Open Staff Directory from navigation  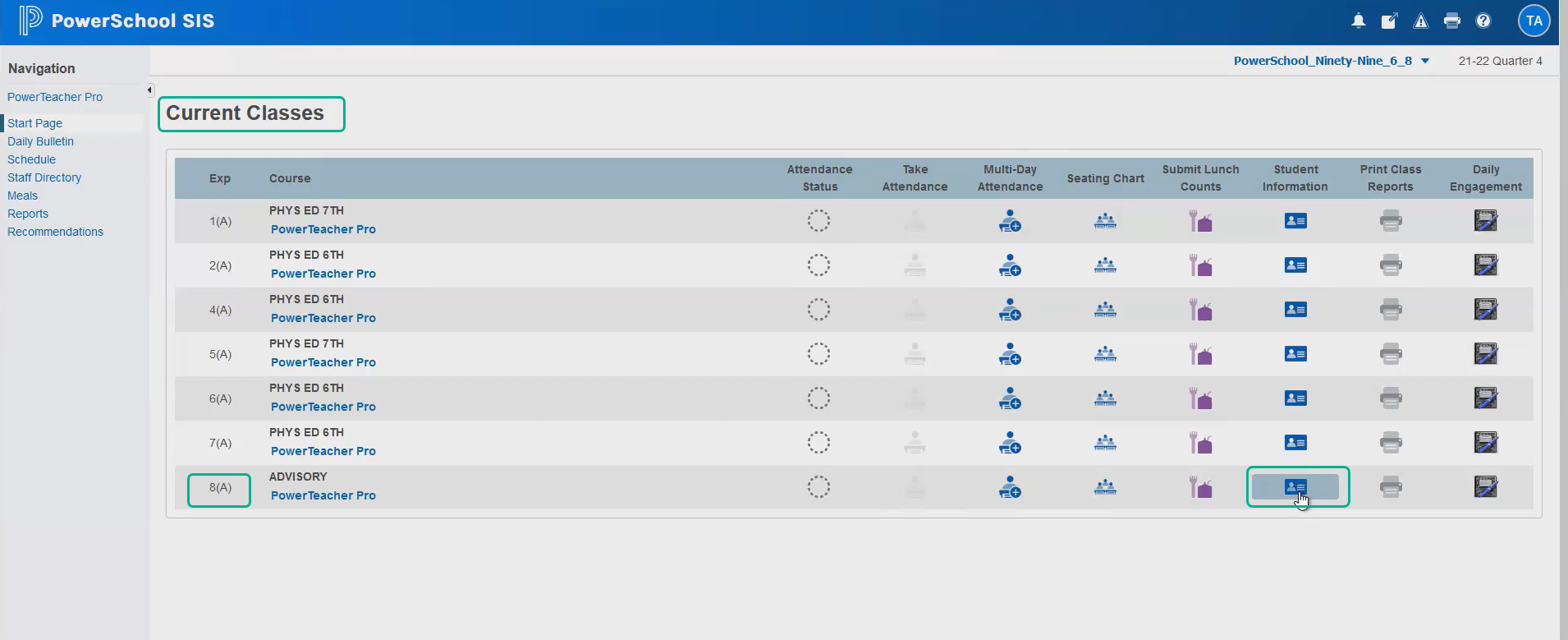[44, 177]
